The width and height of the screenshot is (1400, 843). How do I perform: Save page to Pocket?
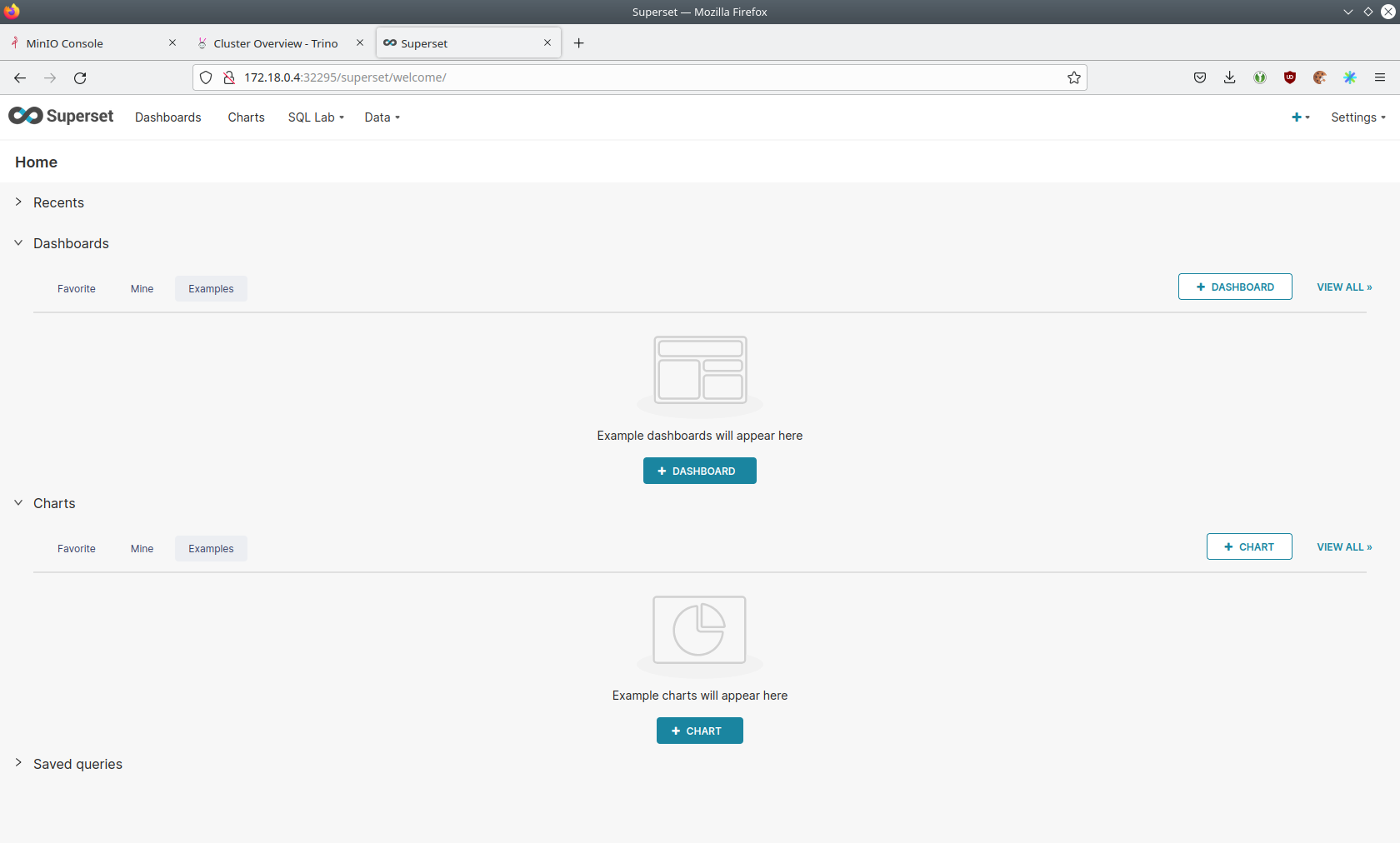point(1200,77)
